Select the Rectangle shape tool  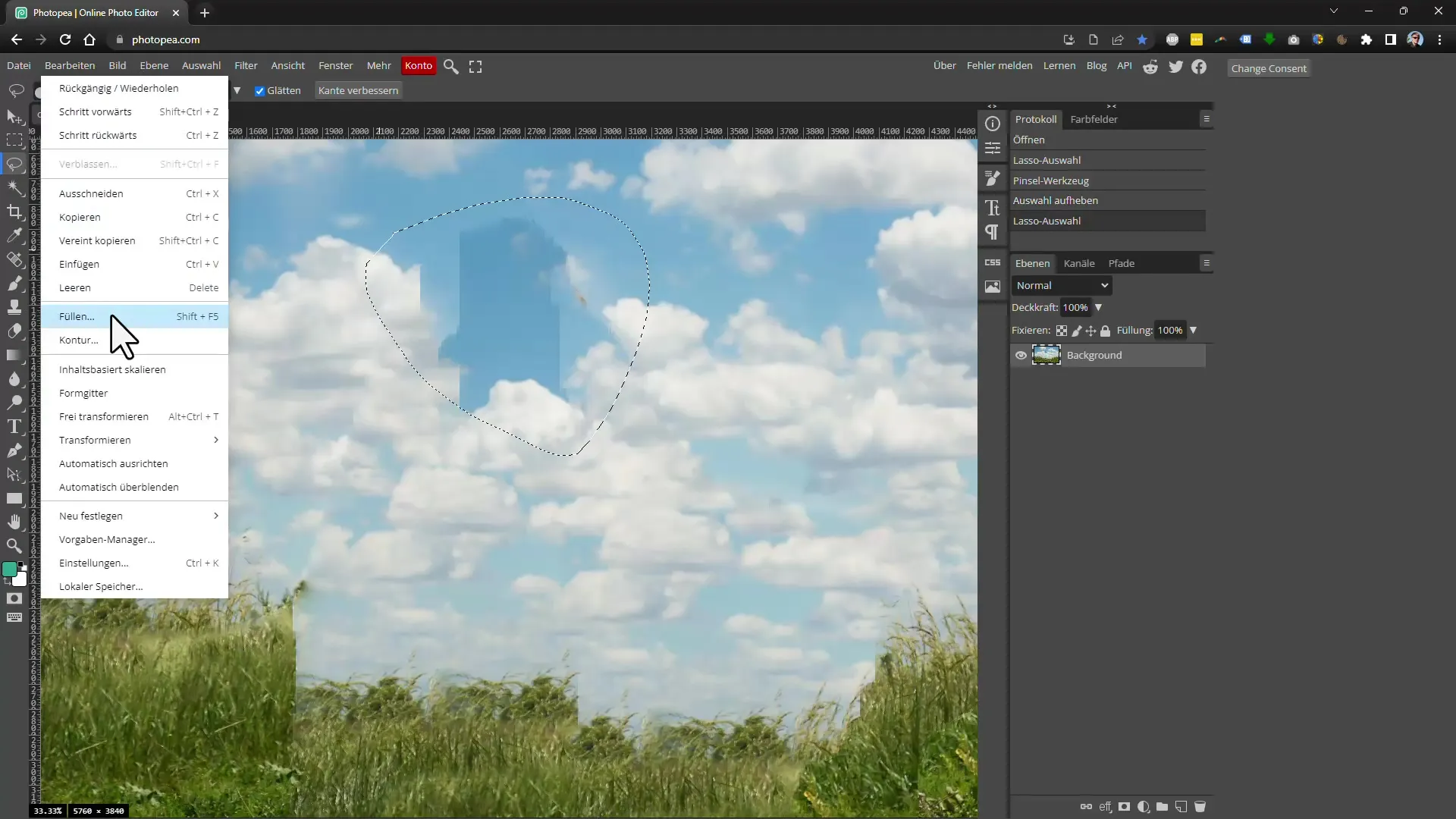coord(14,498)
